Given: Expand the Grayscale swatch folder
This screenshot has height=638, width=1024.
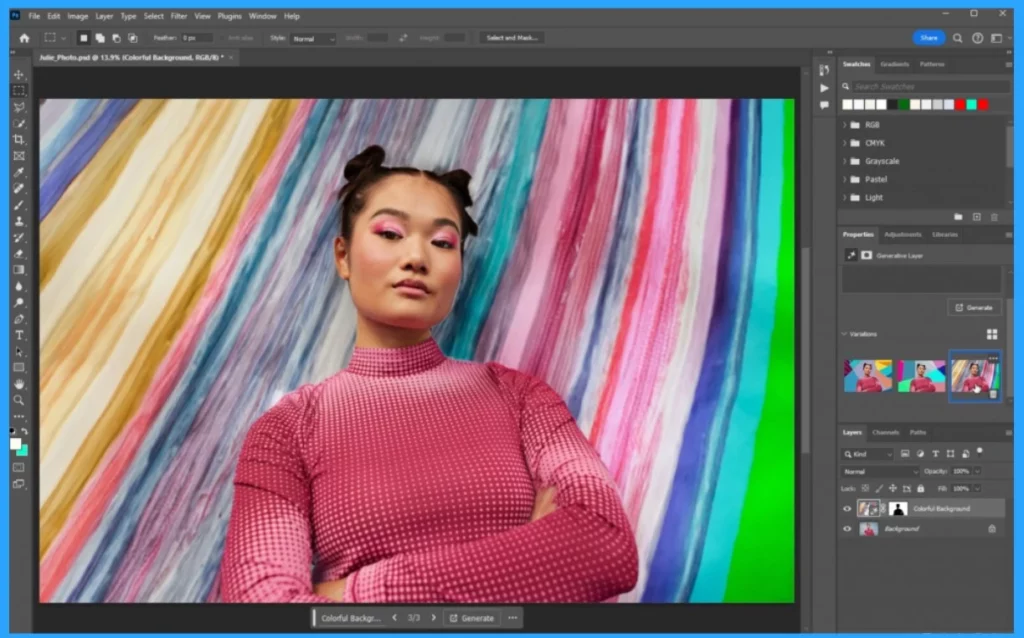Looking at the screenshot, I should click(844, 161).
